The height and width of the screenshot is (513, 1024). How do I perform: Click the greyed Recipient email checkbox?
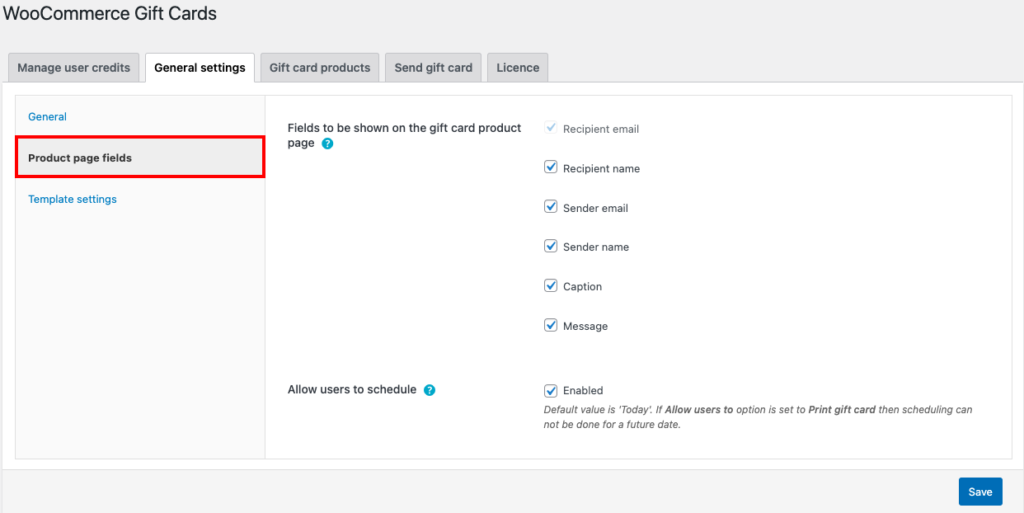[x=550, y=128]
